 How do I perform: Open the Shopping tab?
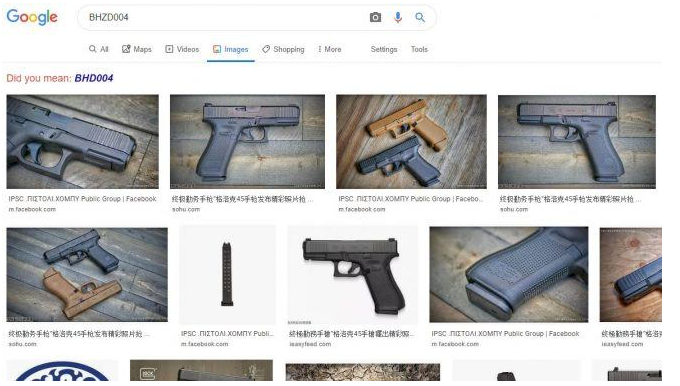(x=283, y=49)
